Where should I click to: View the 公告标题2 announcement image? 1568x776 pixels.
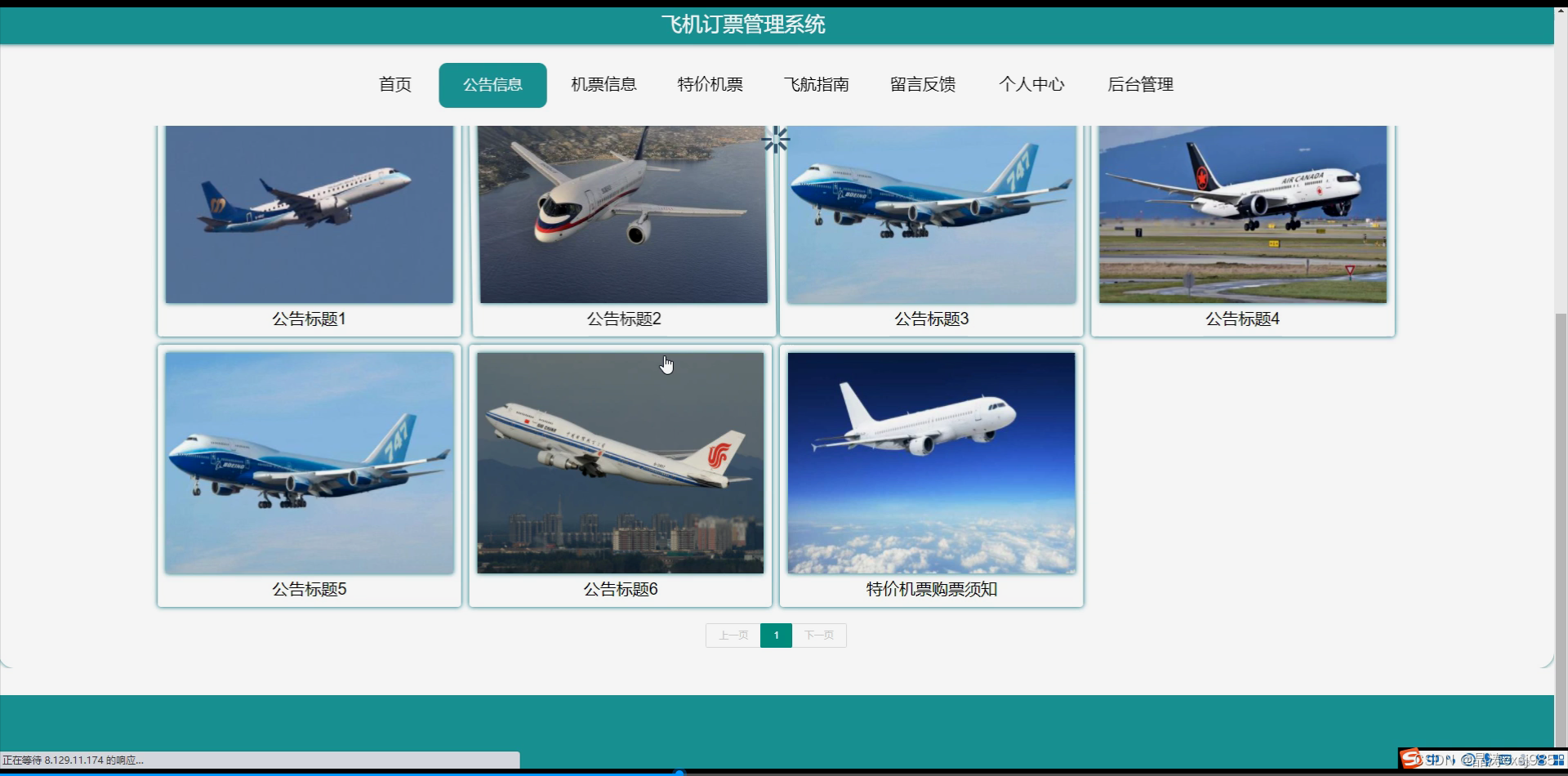[x=622, y=214]
